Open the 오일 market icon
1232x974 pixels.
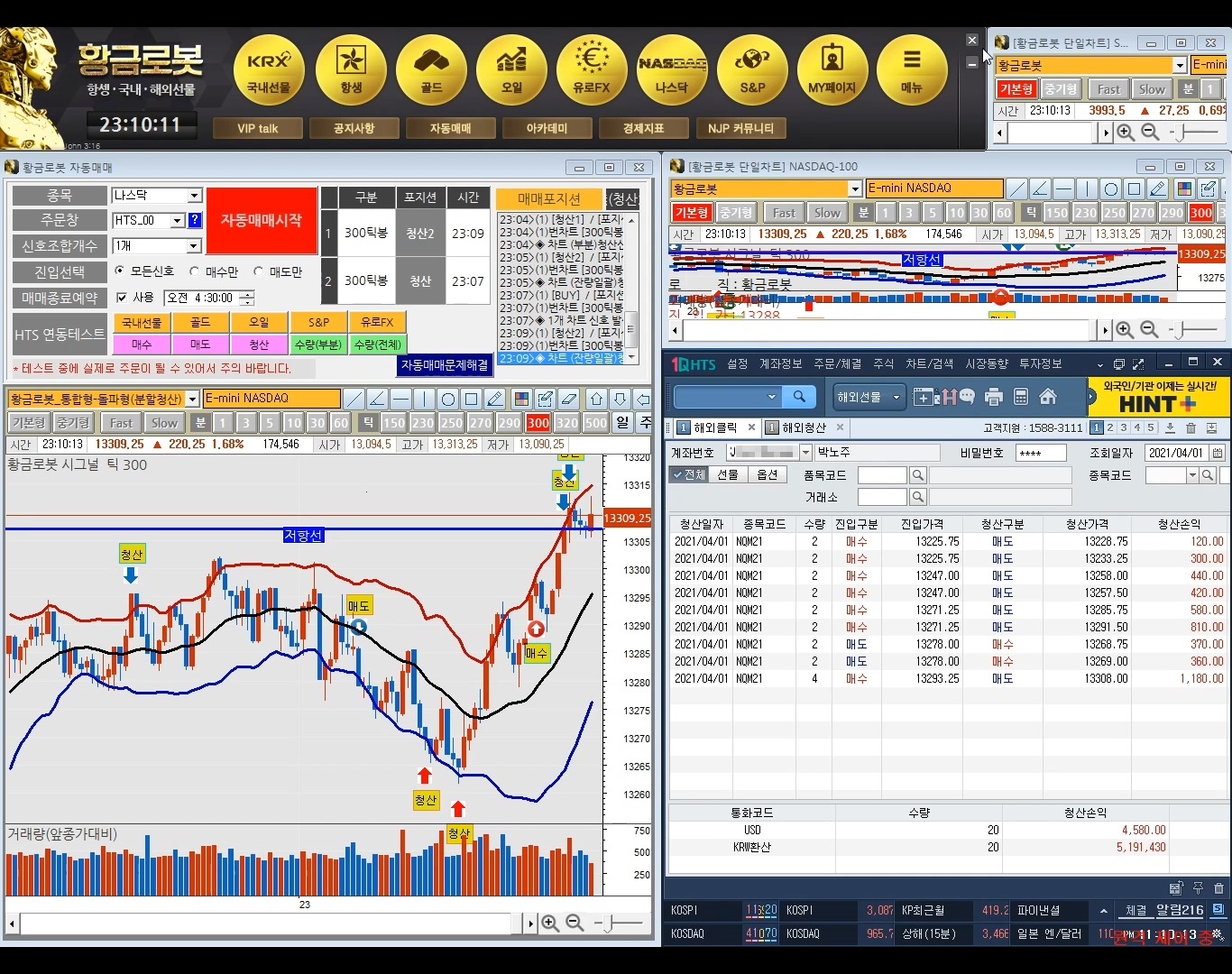coord(511,71)
